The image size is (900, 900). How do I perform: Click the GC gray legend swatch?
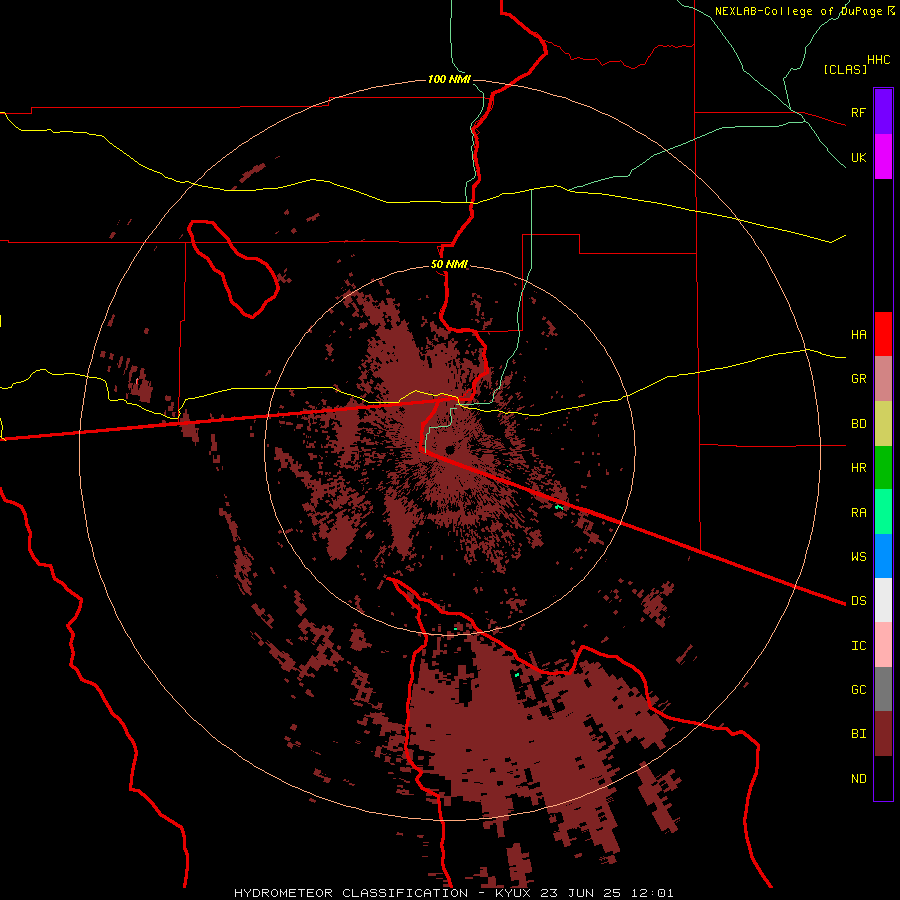[883, 689]
